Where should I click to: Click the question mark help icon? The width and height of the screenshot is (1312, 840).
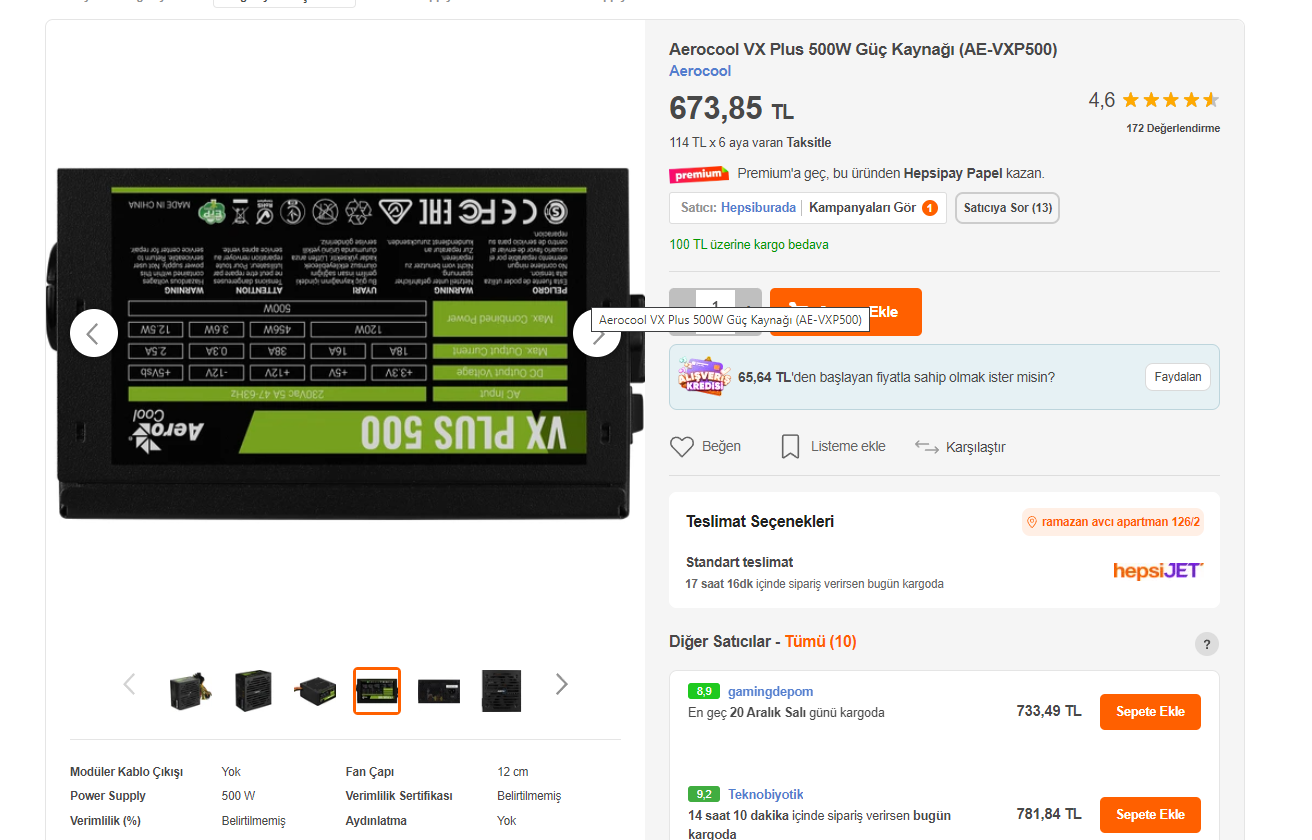point(1207,644)
